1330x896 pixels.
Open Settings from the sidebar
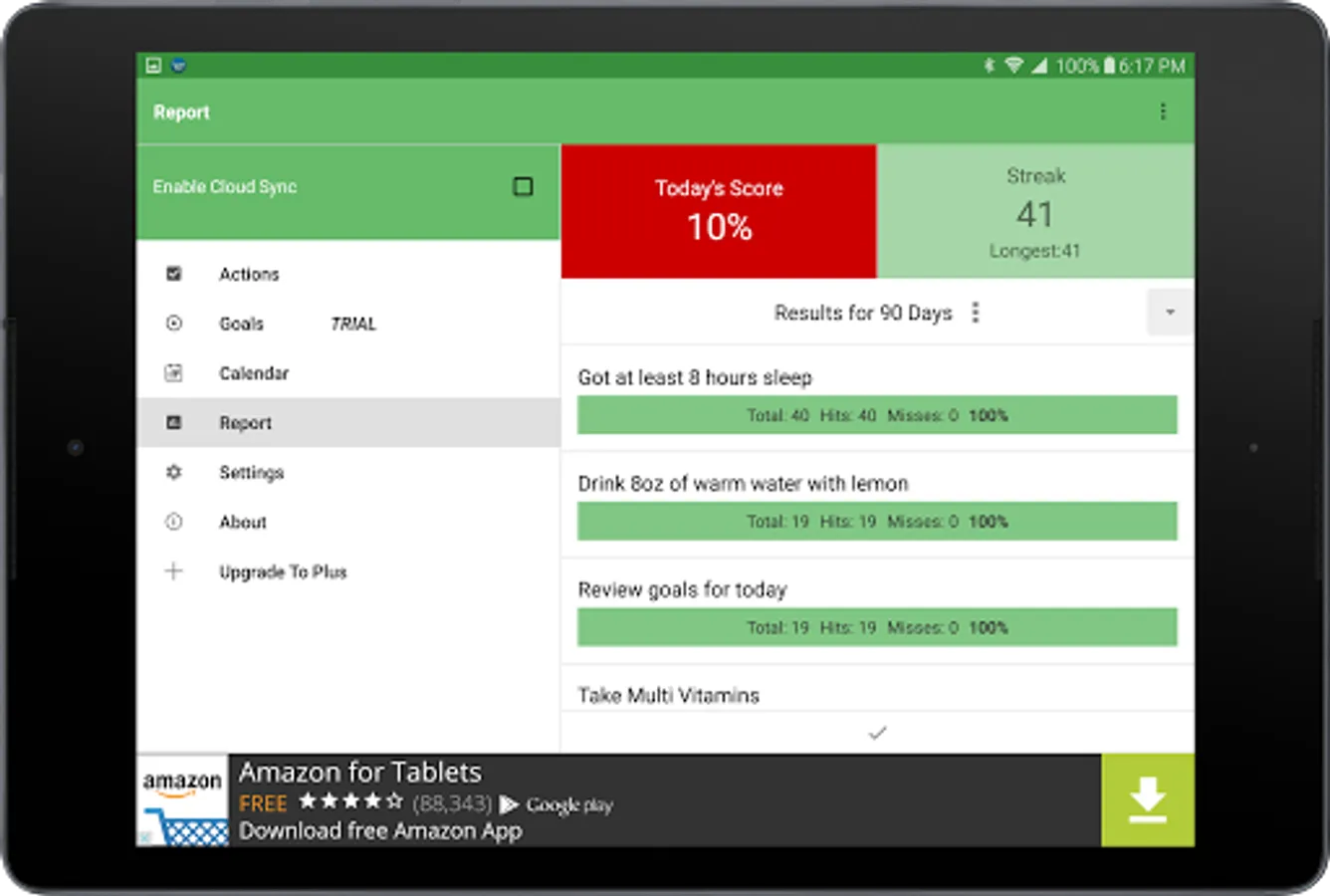(x=348, y=472)
